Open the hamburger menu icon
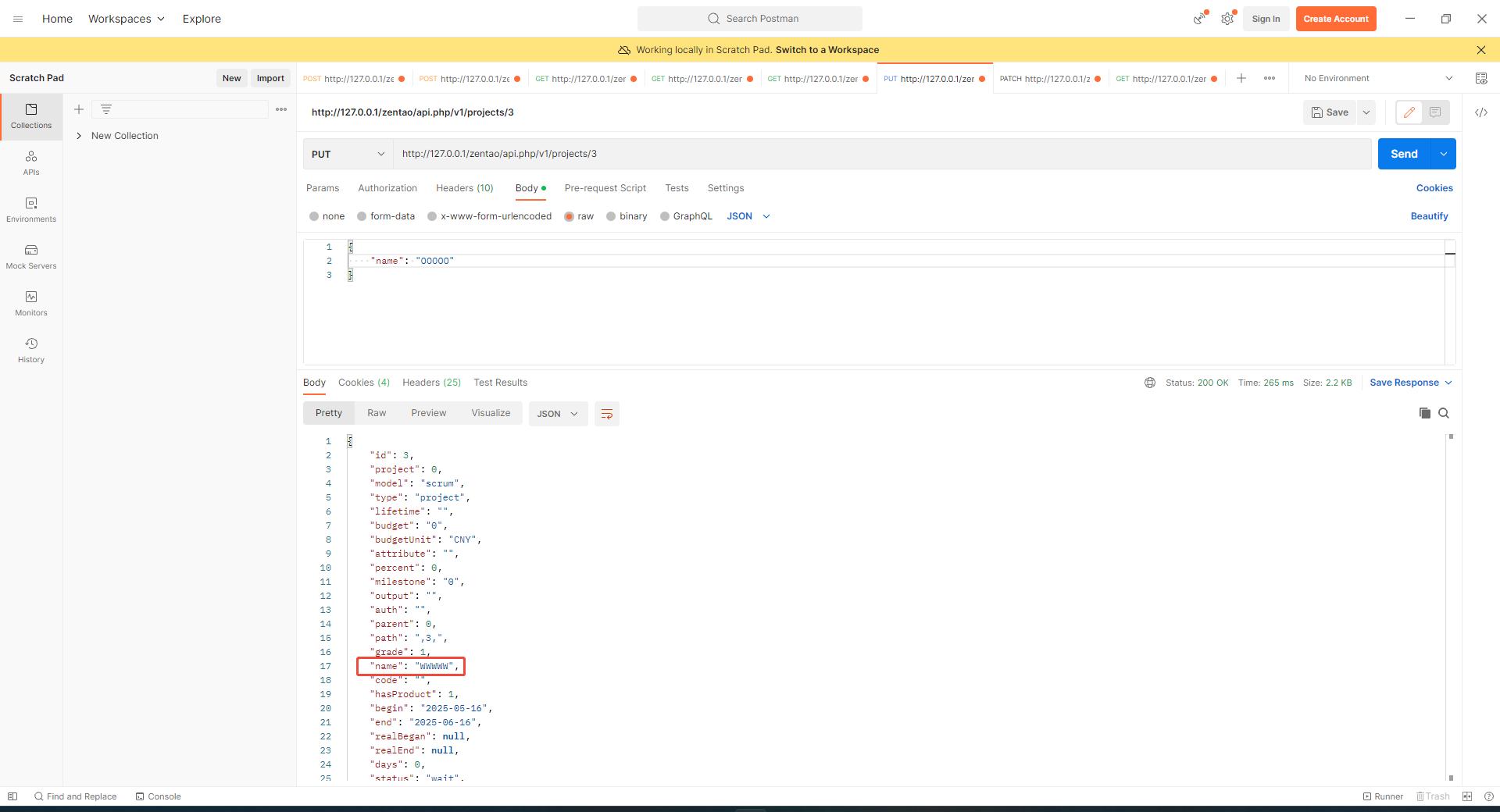Viewport: 1500px width, 812px height. (x=18, y=19)
